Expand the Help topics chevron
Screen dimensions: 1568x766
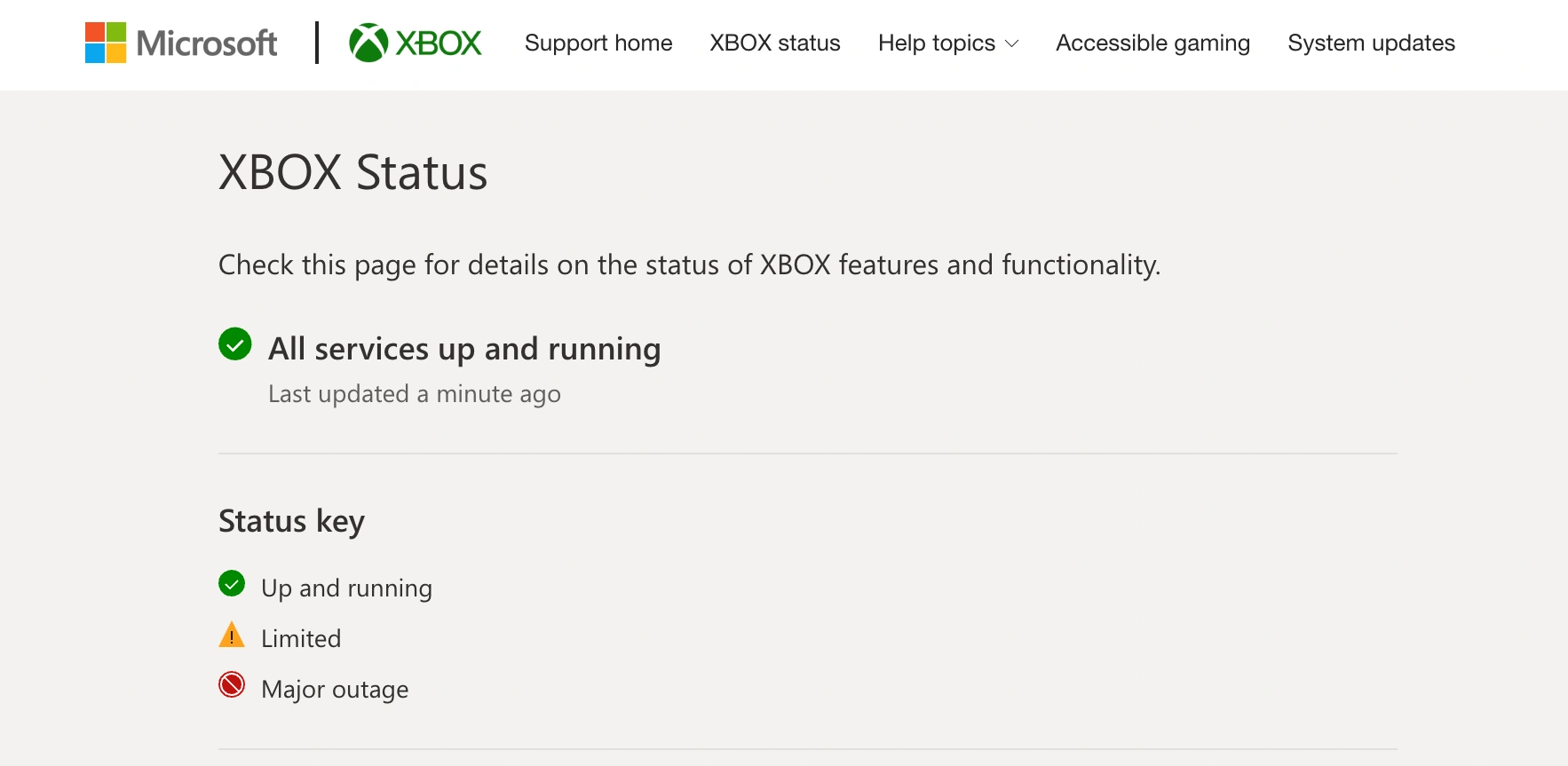(1011, 43)
